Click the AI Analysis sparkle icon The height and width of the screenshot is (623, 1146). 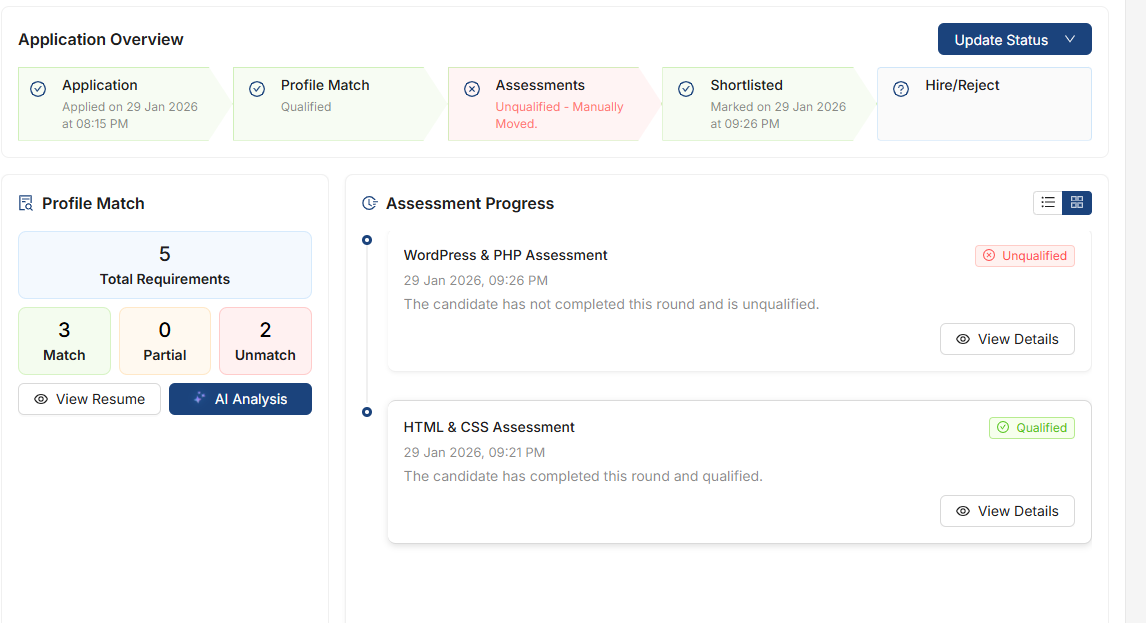[197, 398]
